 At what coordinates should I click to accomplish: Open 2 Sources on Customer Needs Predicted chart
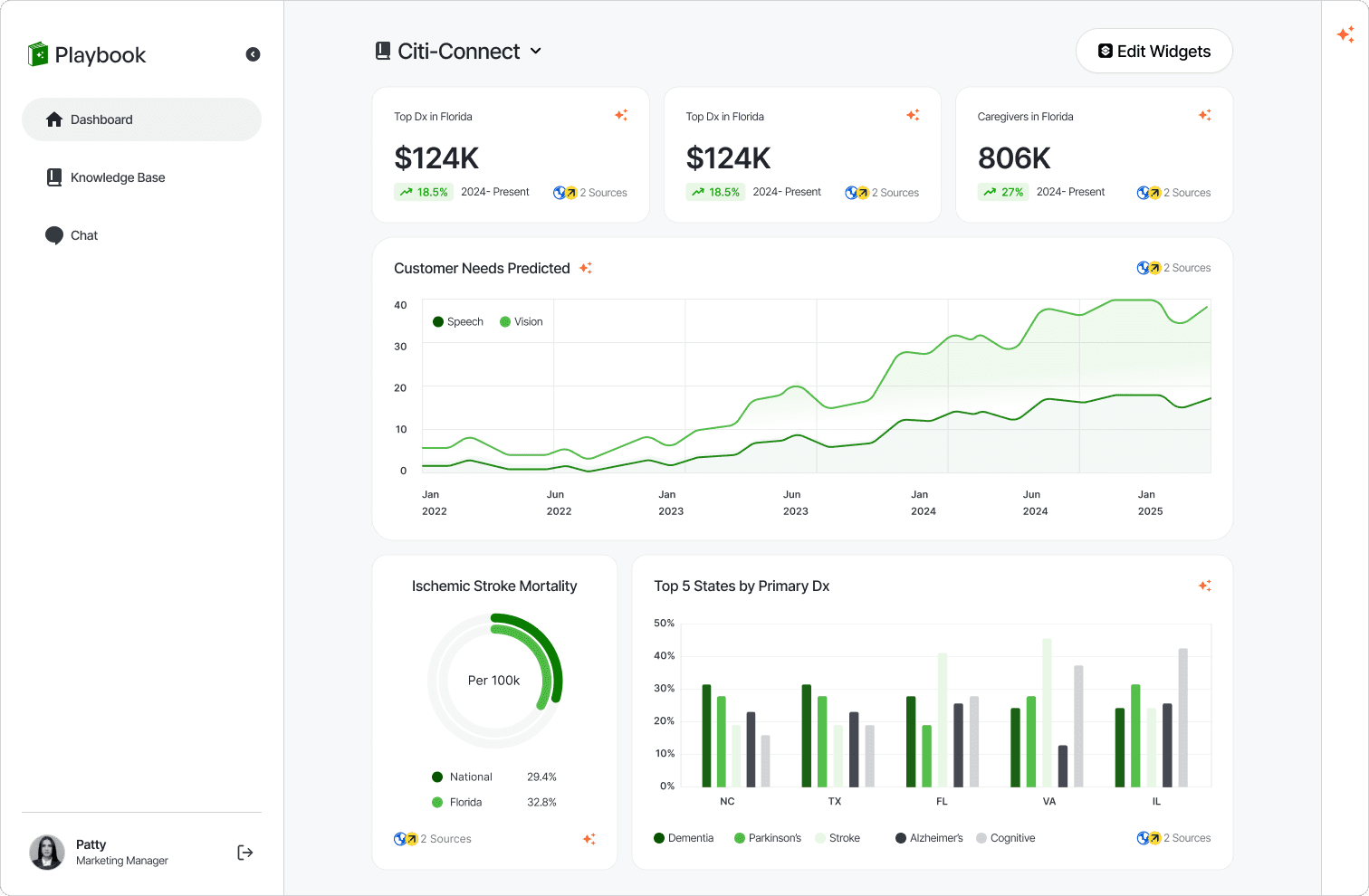1173,268
